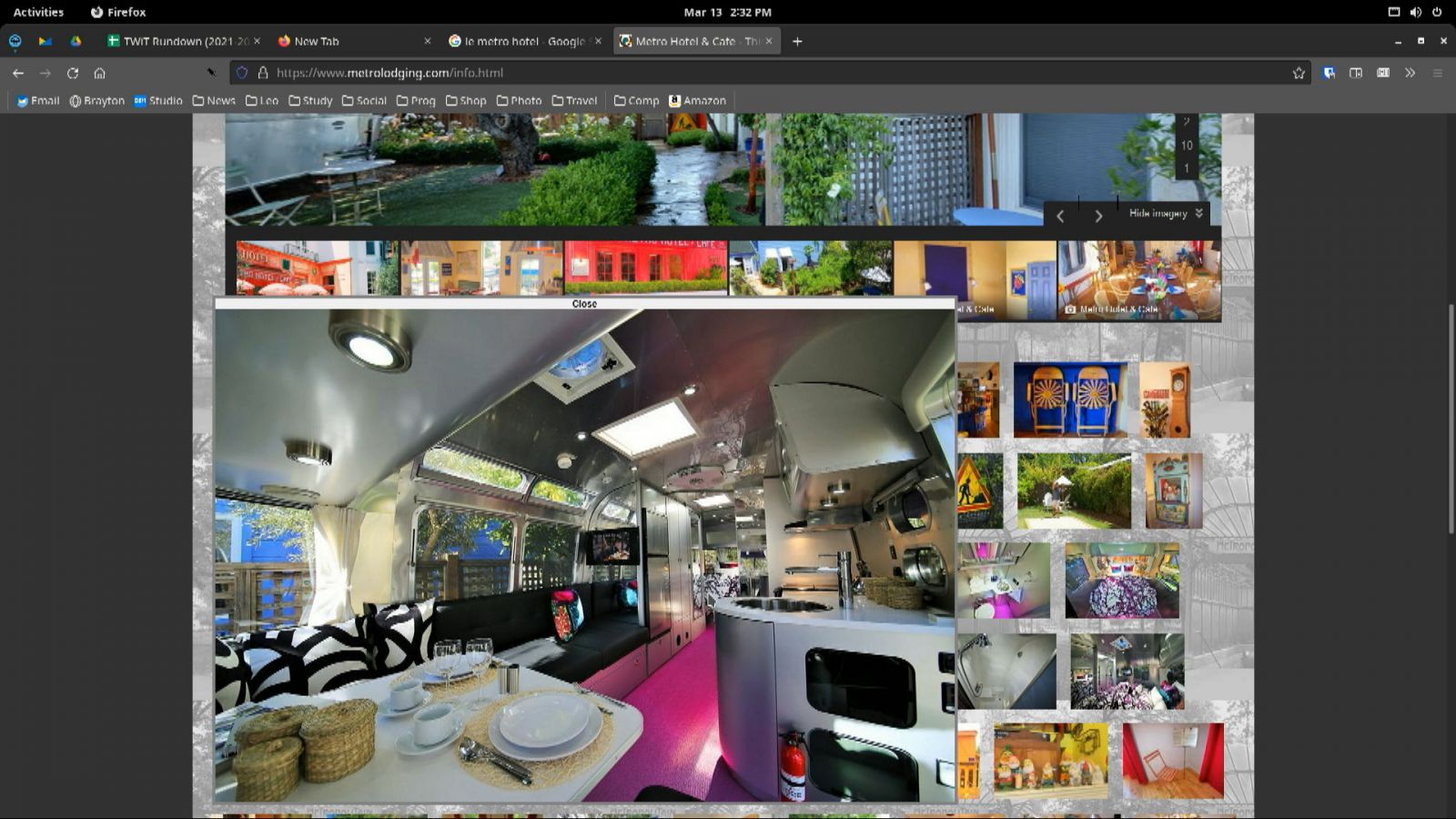The image size is (1456, 819).
Task: Open the tracking protection shield icon
Action: 242,73
